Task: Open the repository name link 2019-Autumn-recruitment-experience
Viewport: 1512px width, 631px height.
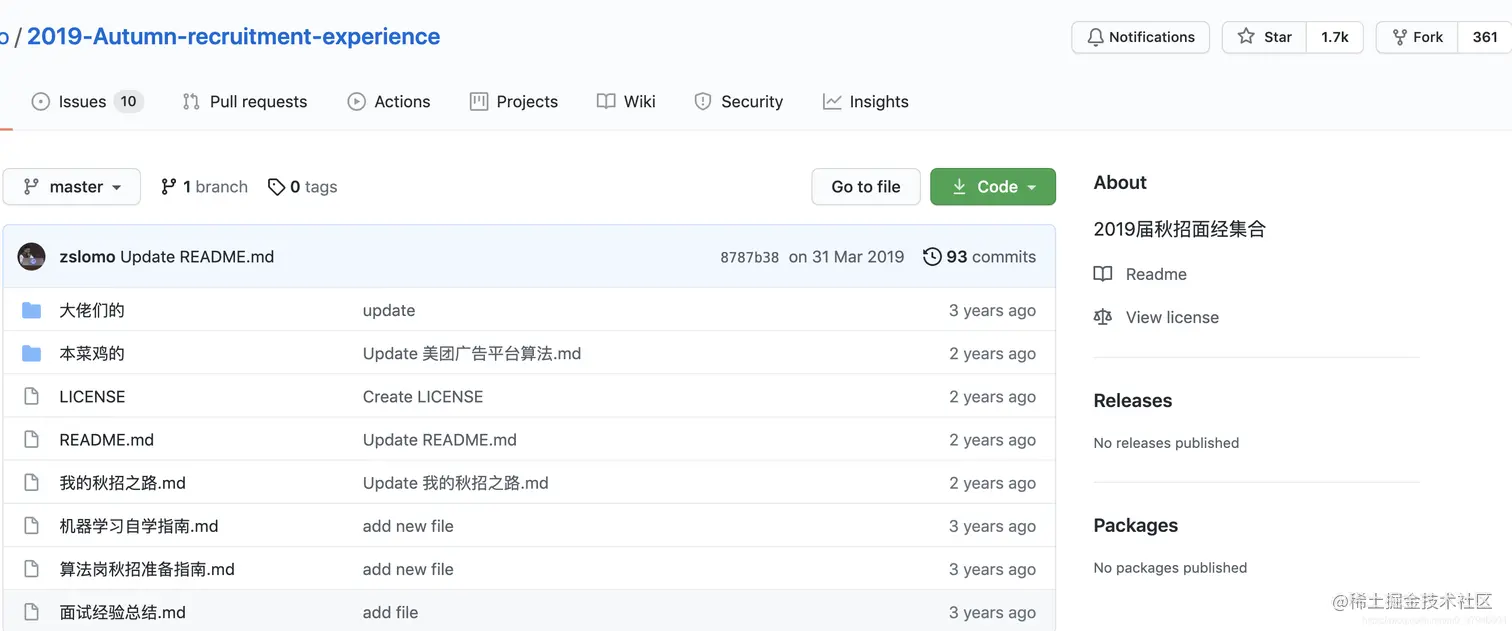Action: point(233,37)
